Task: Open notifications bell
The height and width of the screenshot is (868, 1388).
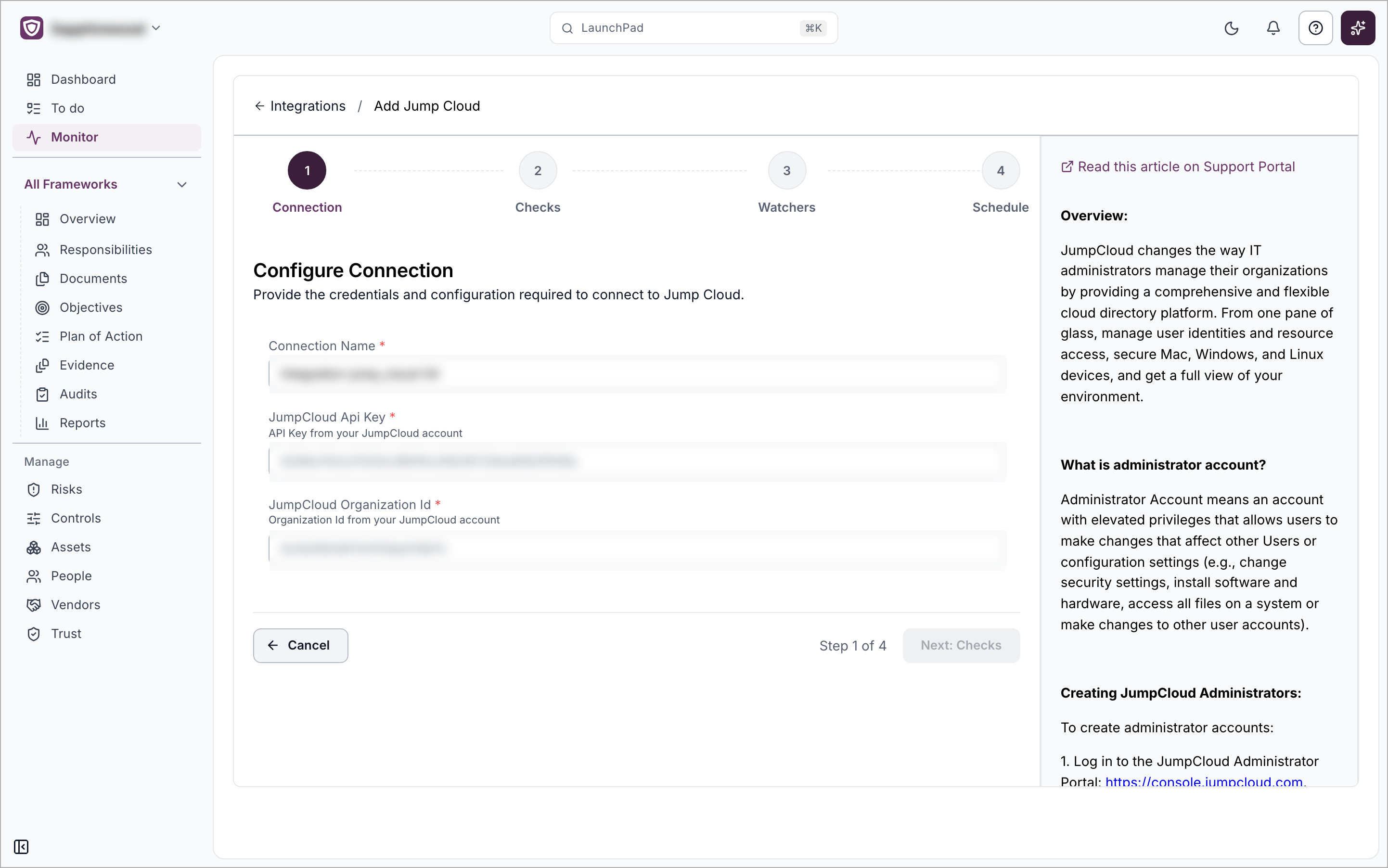Action: pos(1273,28)
